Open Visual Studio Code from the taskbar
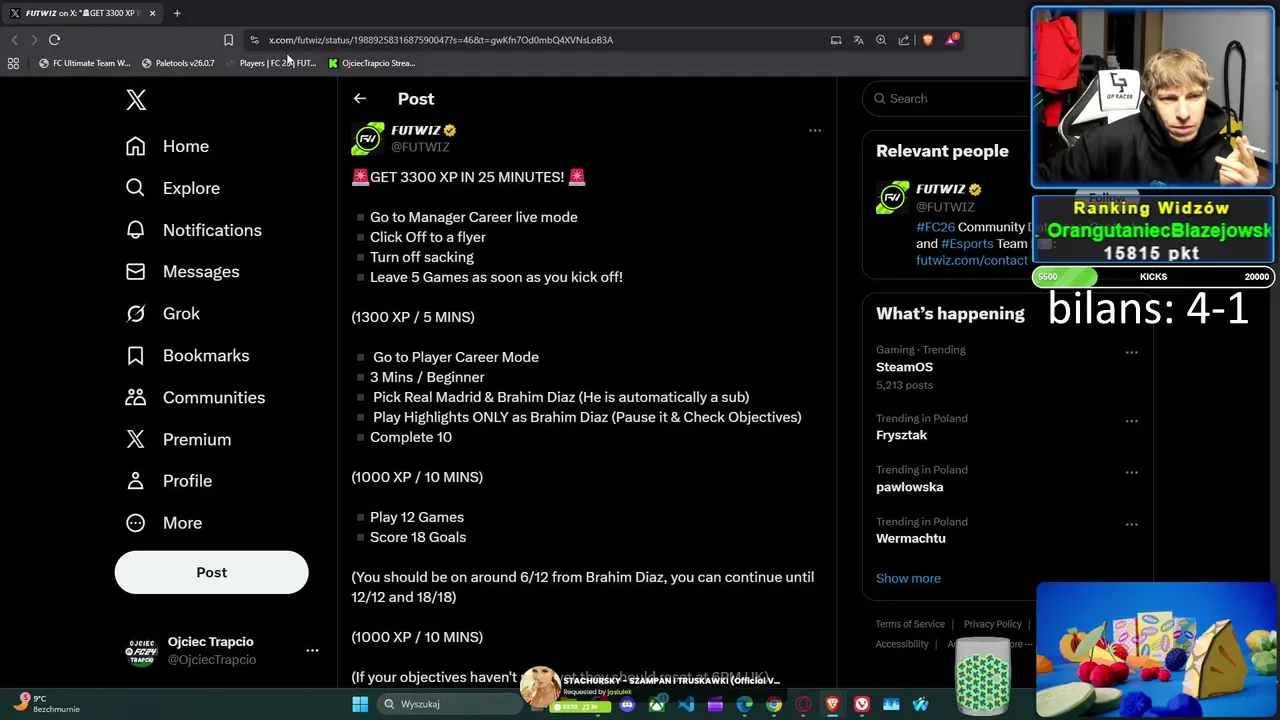 (x=686, y=705)
